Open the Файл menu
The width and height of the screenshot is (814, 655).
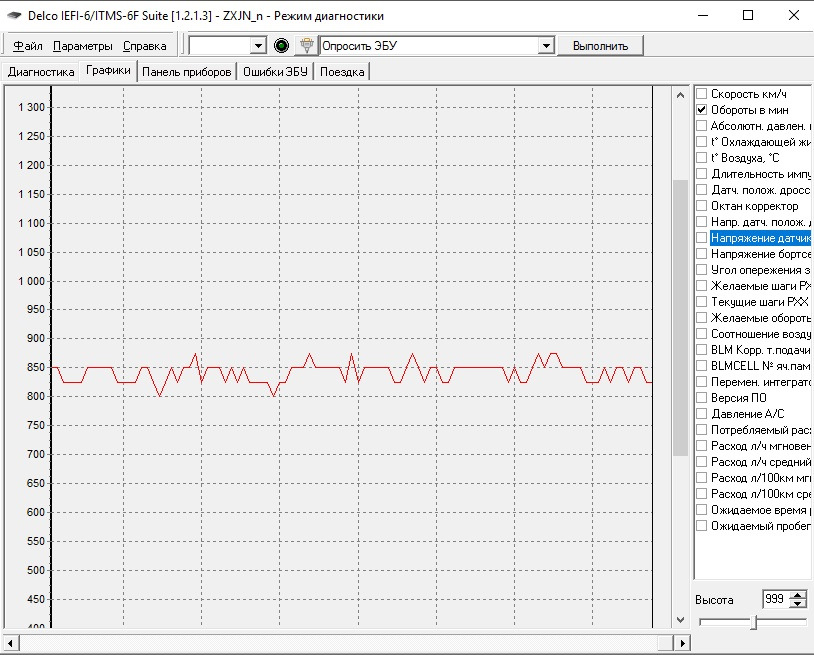coord(28,46)
